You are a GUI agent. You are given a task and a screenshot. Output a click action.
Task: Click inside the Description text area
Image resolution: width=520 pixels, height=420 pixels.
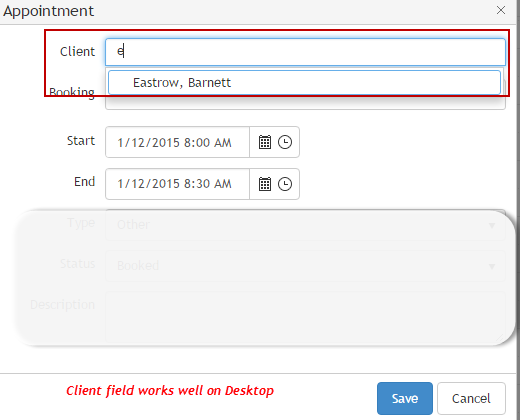pos(305,317)
